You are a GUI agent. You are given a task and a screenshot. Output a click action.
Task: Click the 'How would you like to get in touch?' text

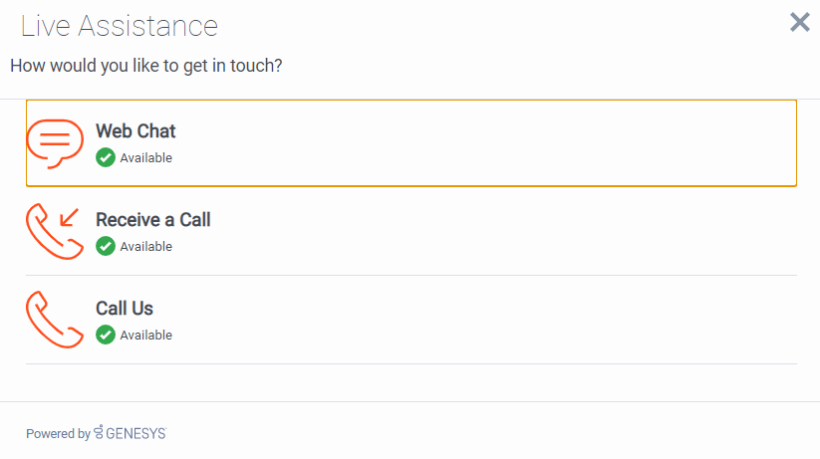click(146, 66)
